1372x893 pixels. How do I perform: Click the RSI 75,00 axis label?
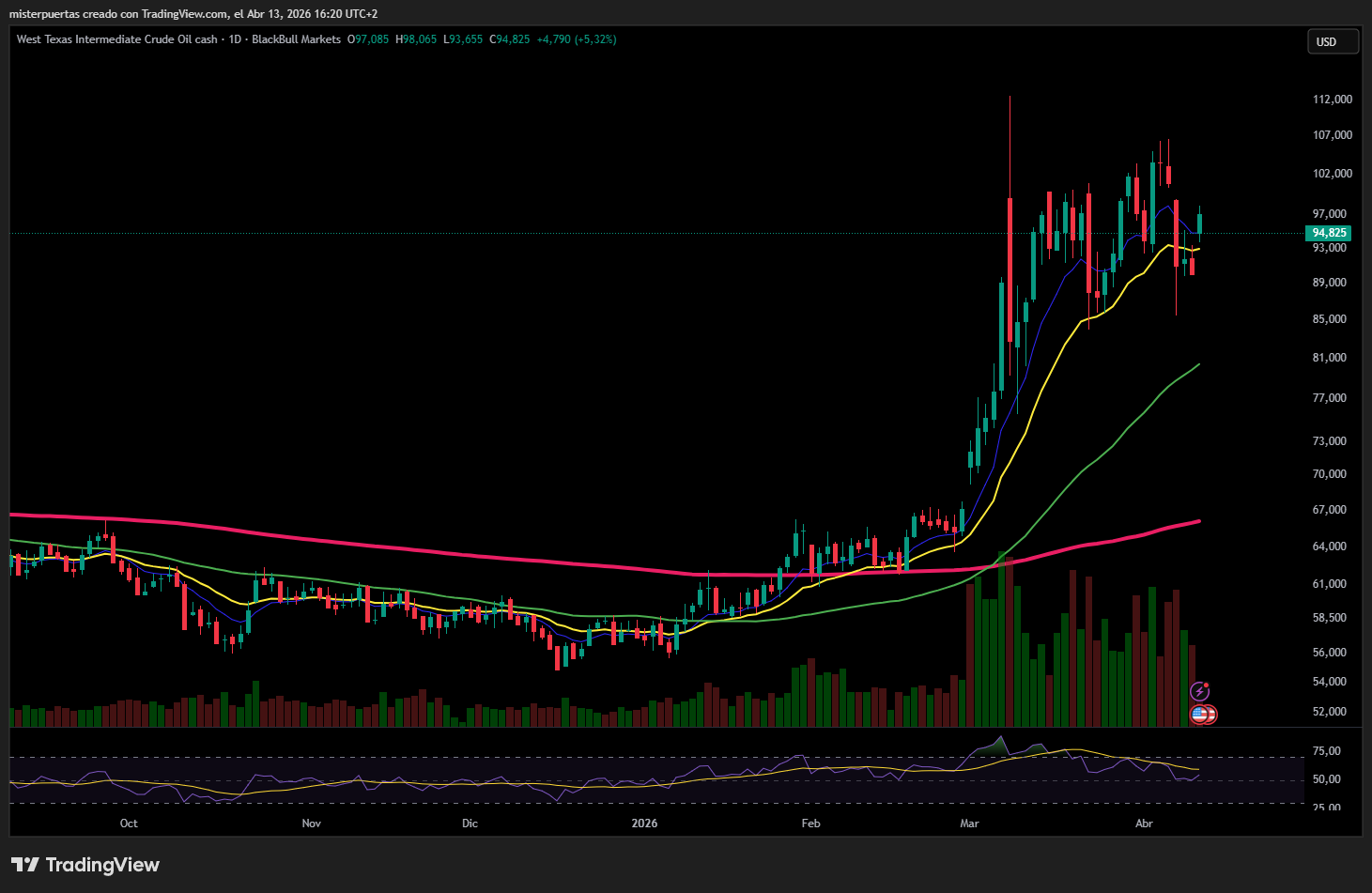coord(1326,751)
